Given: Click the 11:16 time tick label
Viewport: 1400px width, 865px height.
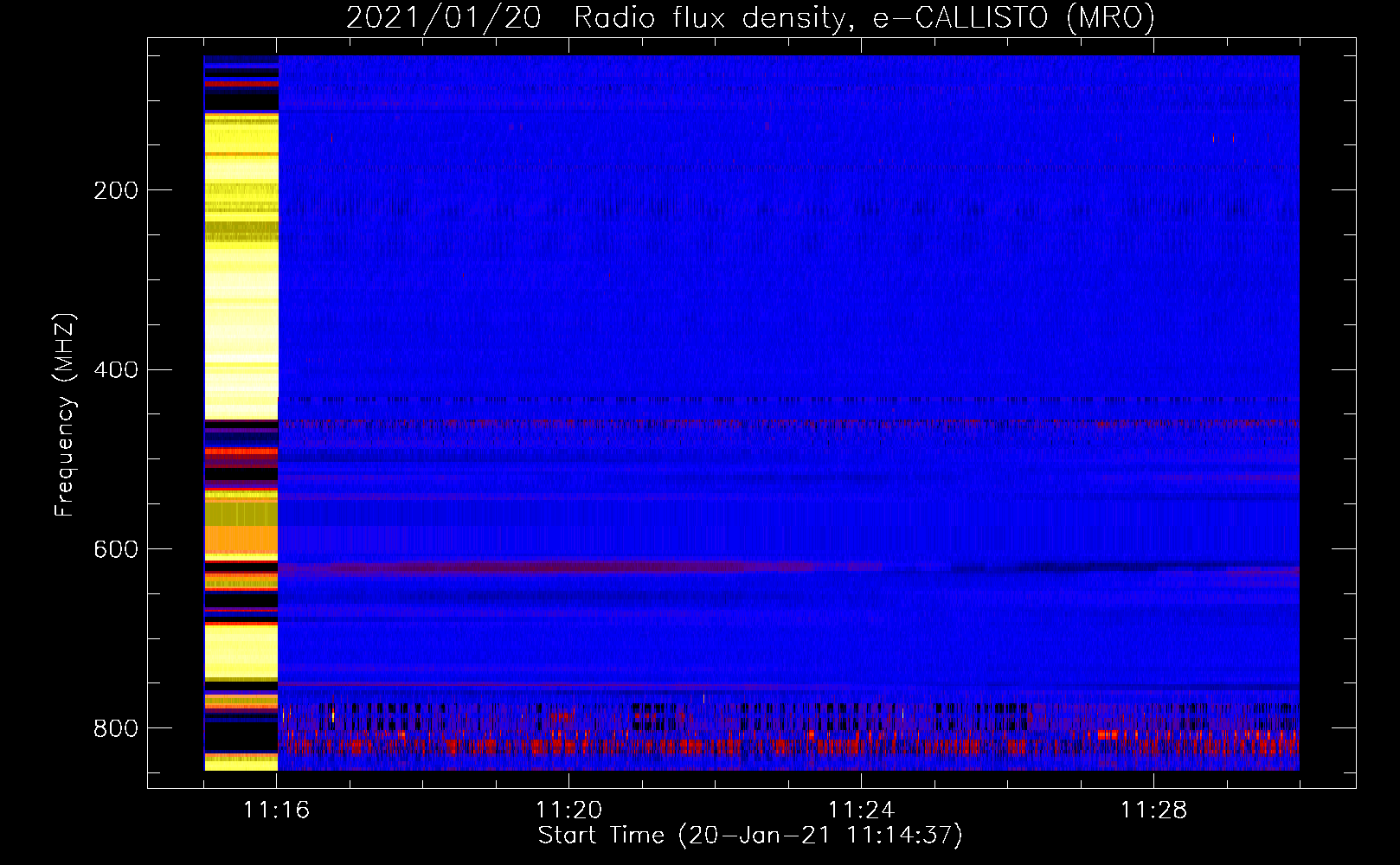Looking at the screenshot, I should [x=276, y=811].
